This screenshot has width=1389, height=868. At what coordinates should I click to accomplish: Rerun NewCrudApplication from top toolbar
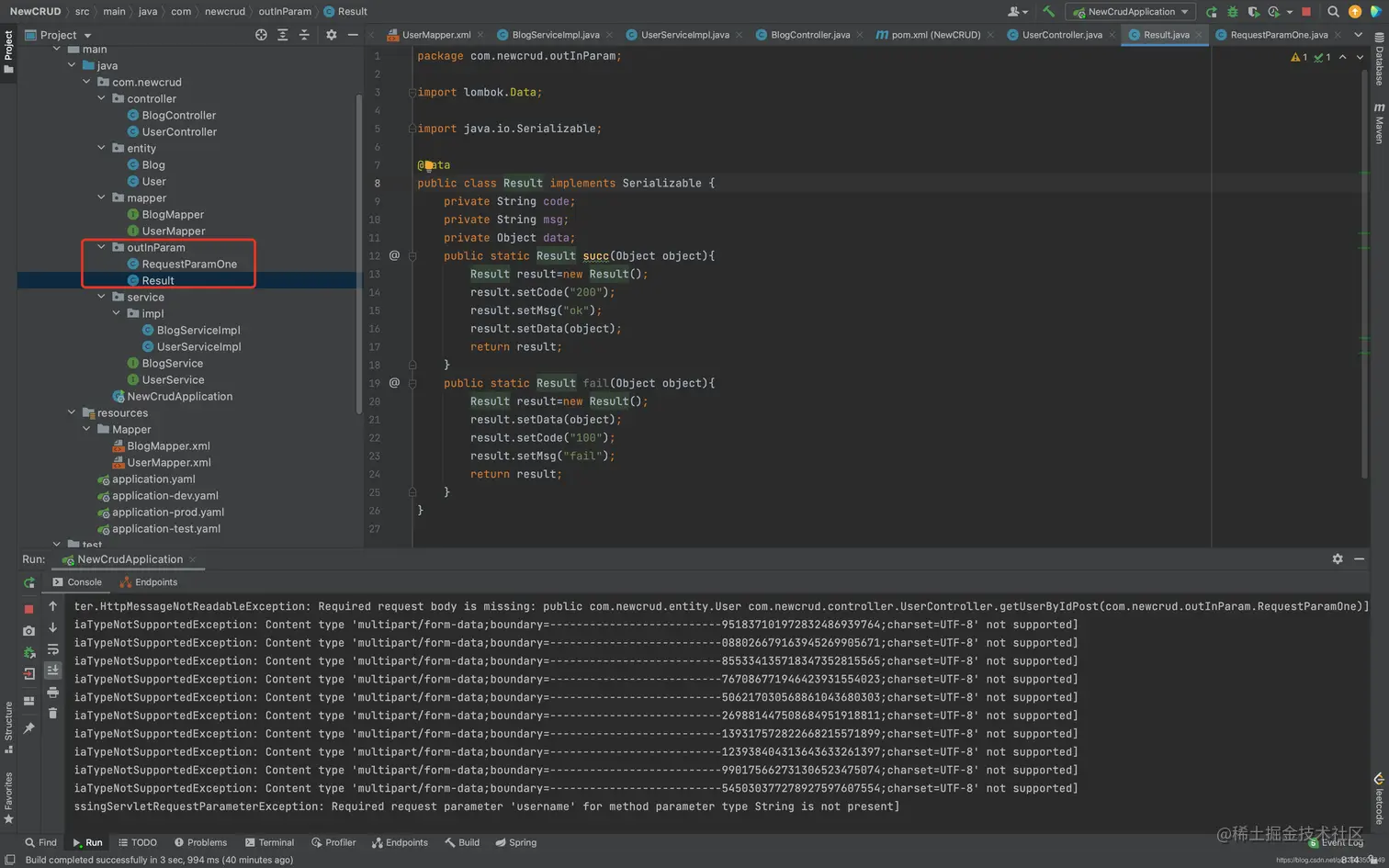(x=1212, y=12)
